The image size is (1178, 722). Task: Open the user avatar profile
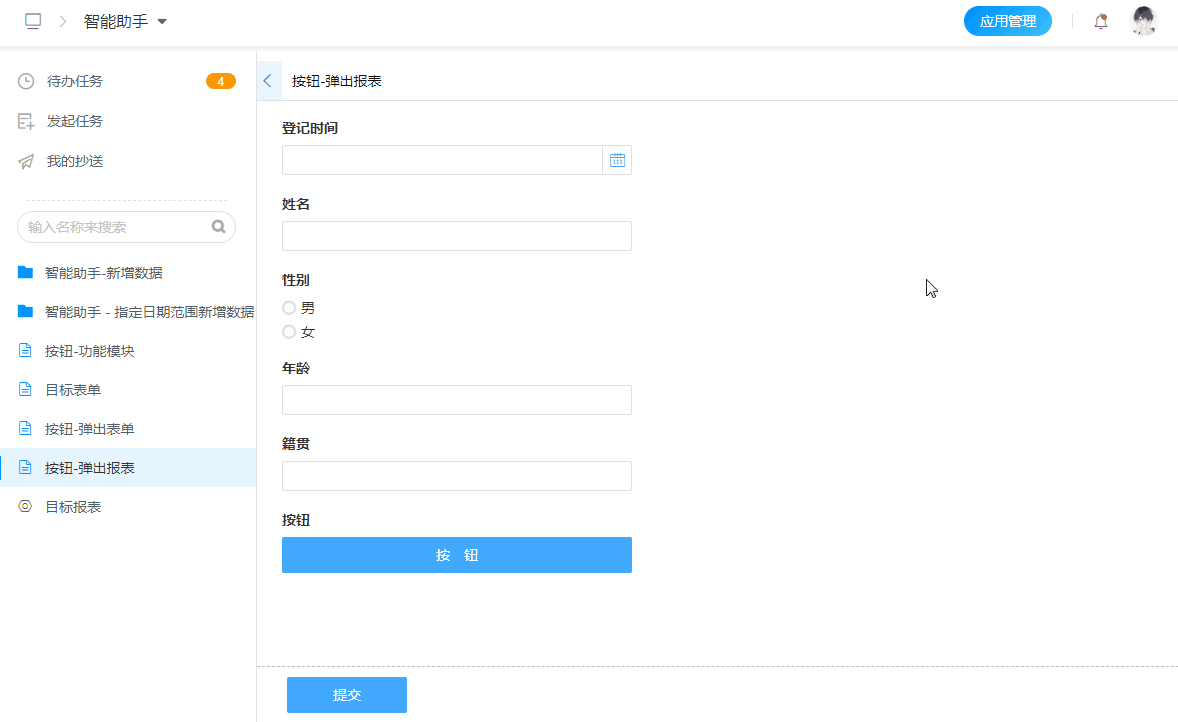[x=1144, y=21]
